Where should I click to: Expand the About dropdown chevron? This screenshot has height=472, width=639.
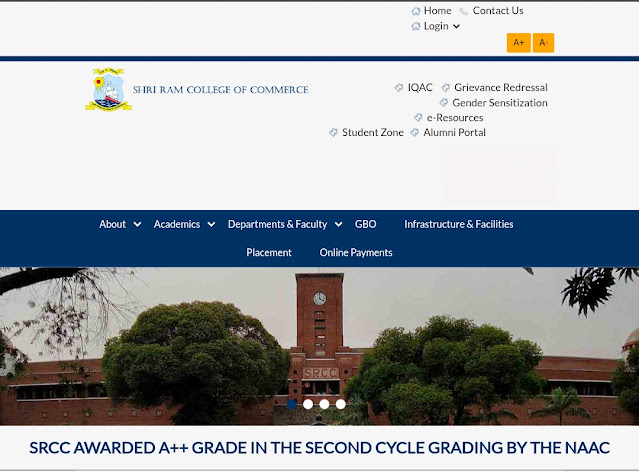[x=137, y=224]
